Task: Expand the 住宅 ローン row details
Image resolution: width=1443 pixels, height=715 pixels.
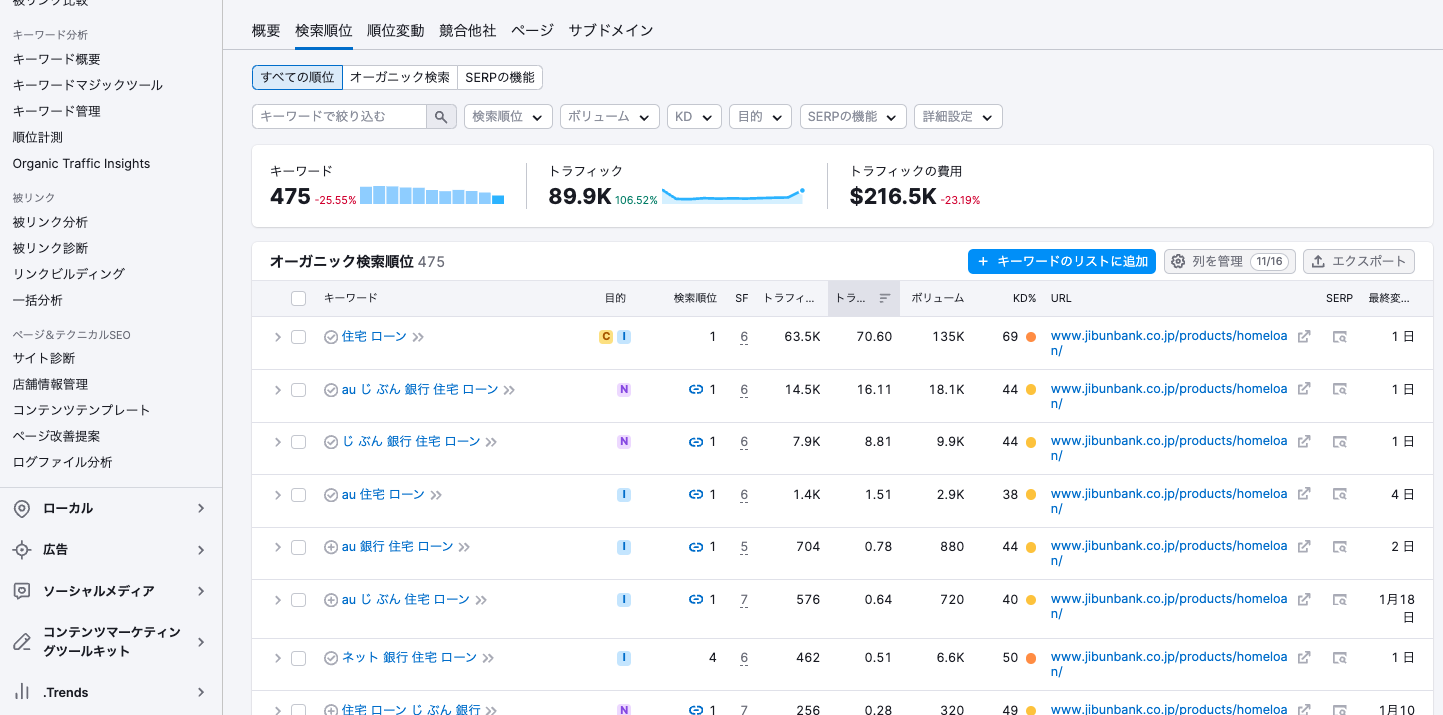Action: [278, 337]
